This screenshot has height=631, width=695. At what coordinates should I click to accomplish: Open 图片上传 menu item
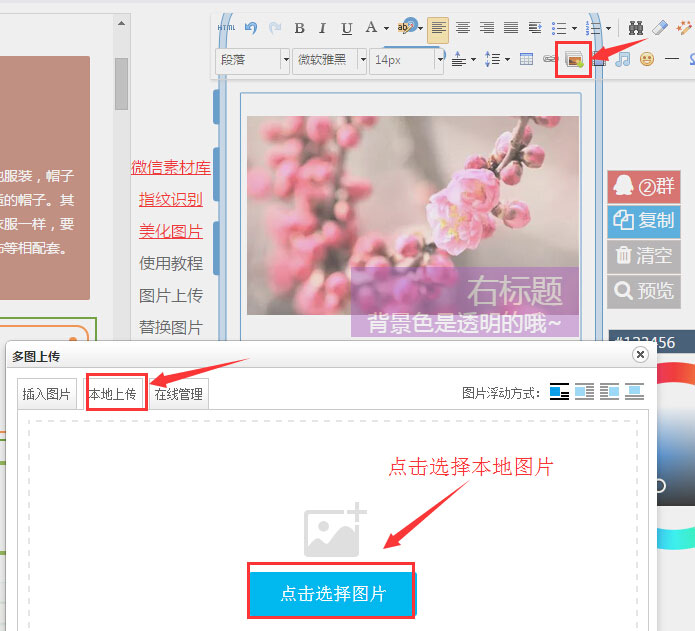[171, 295]
